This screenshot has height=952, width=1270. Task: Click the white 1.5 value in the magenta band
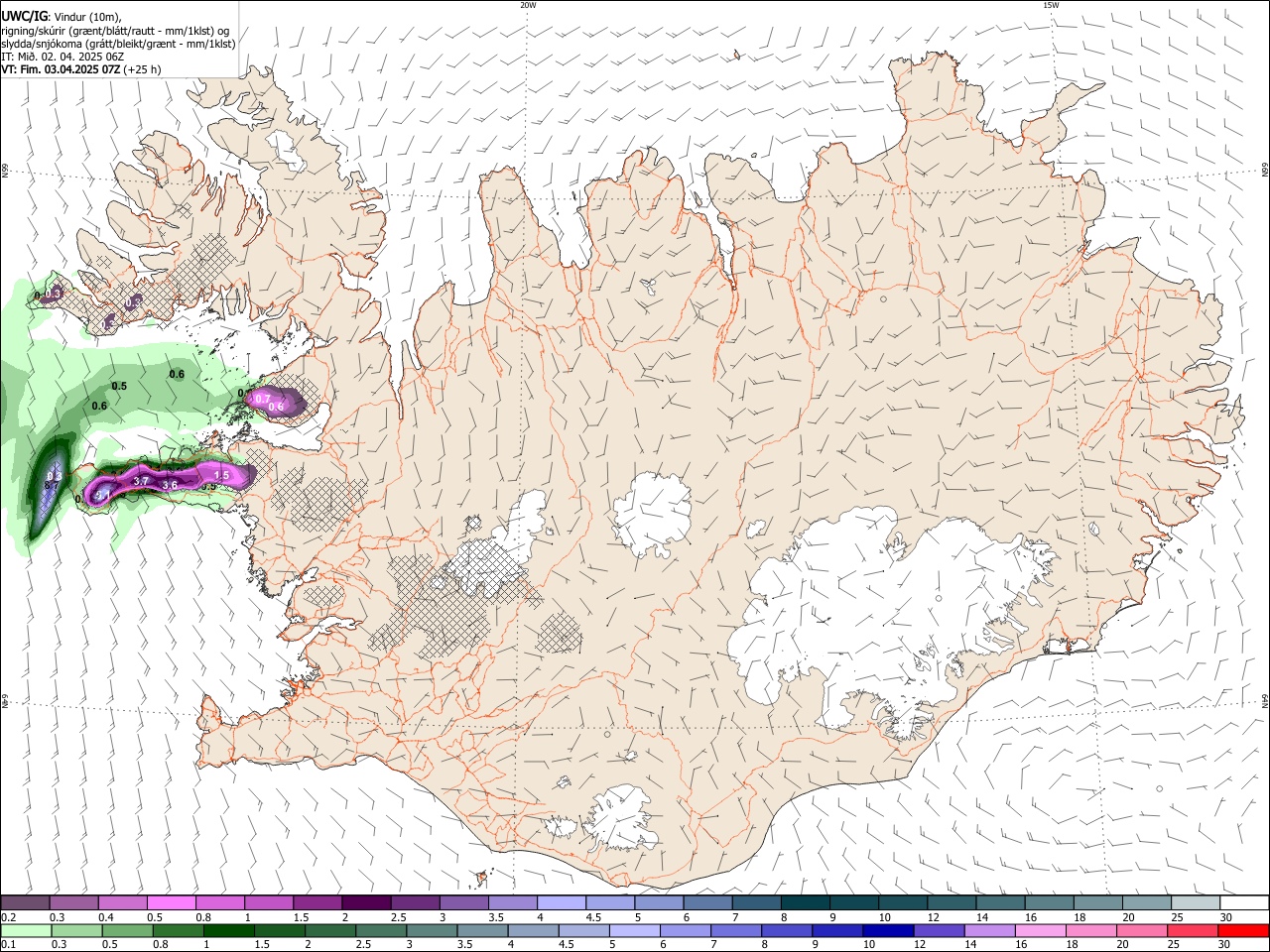click(x=221, y=476)
